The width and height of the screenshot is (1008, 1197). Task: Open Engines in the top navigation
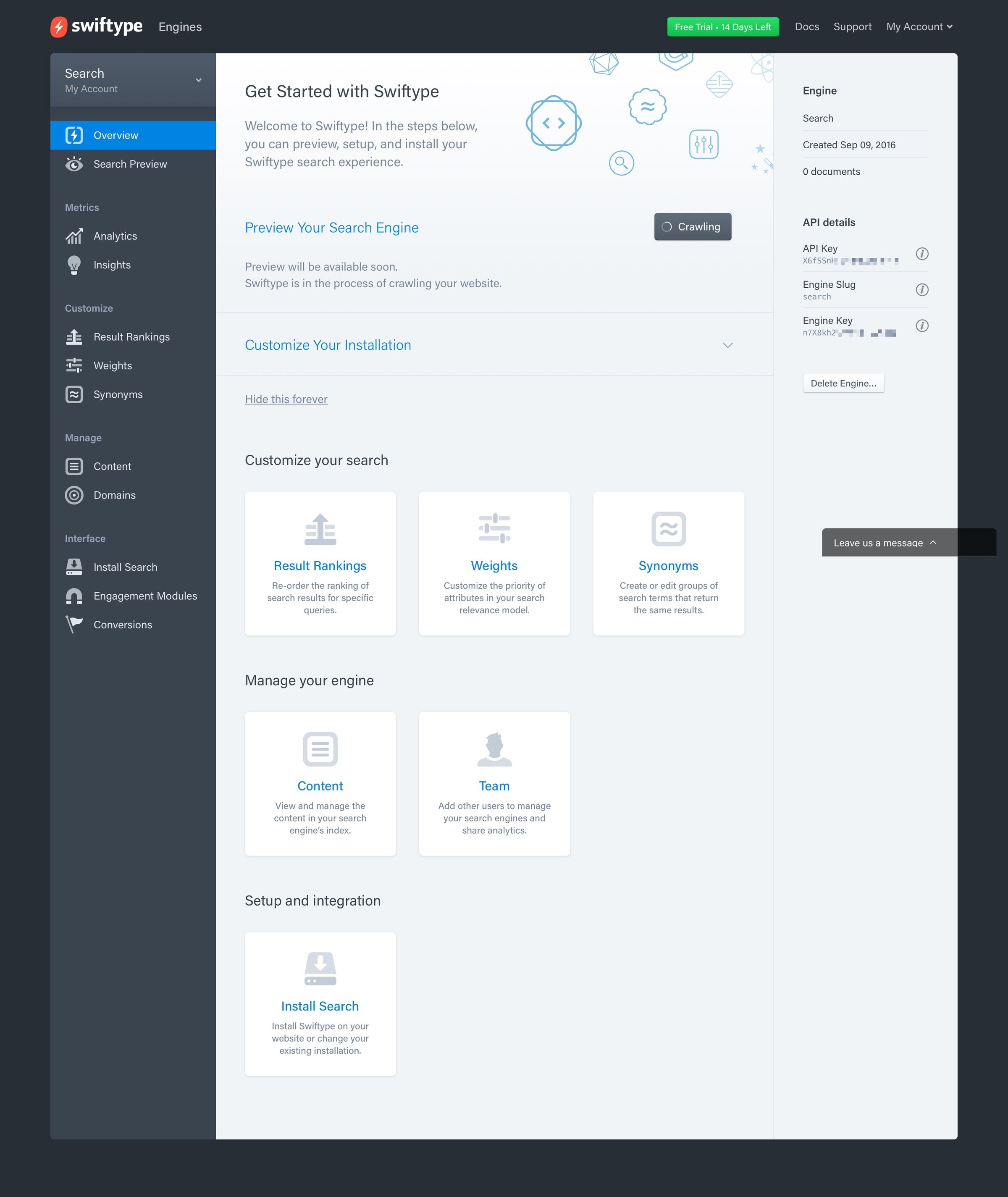pyautogui.click(x=180, y=27)
